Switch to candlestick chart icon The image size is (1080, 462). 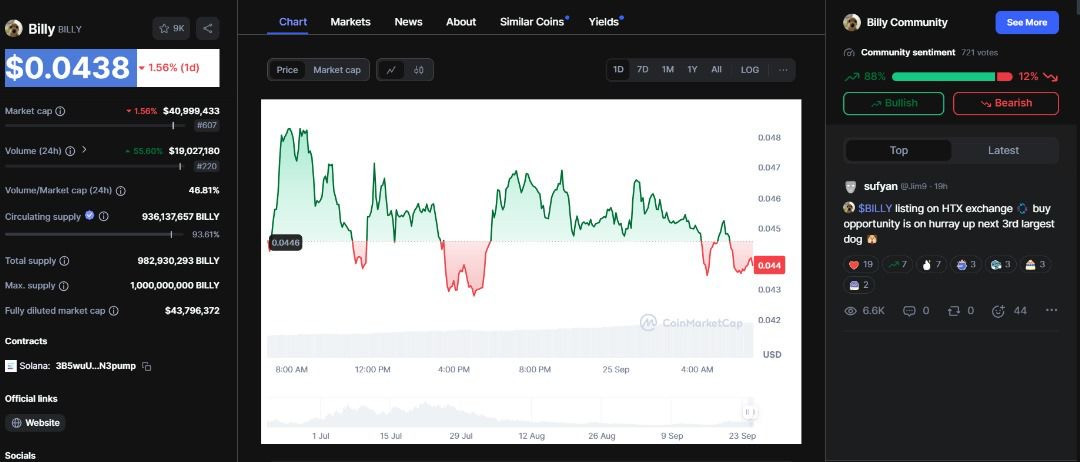(419, 70)
